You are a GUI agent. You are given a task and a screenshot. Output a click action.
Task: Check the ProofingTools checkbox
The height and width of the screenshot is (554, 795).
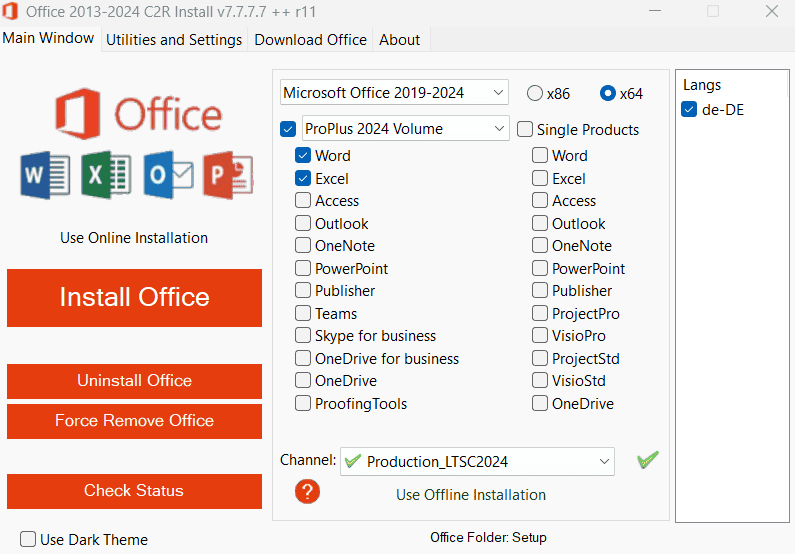303,403
